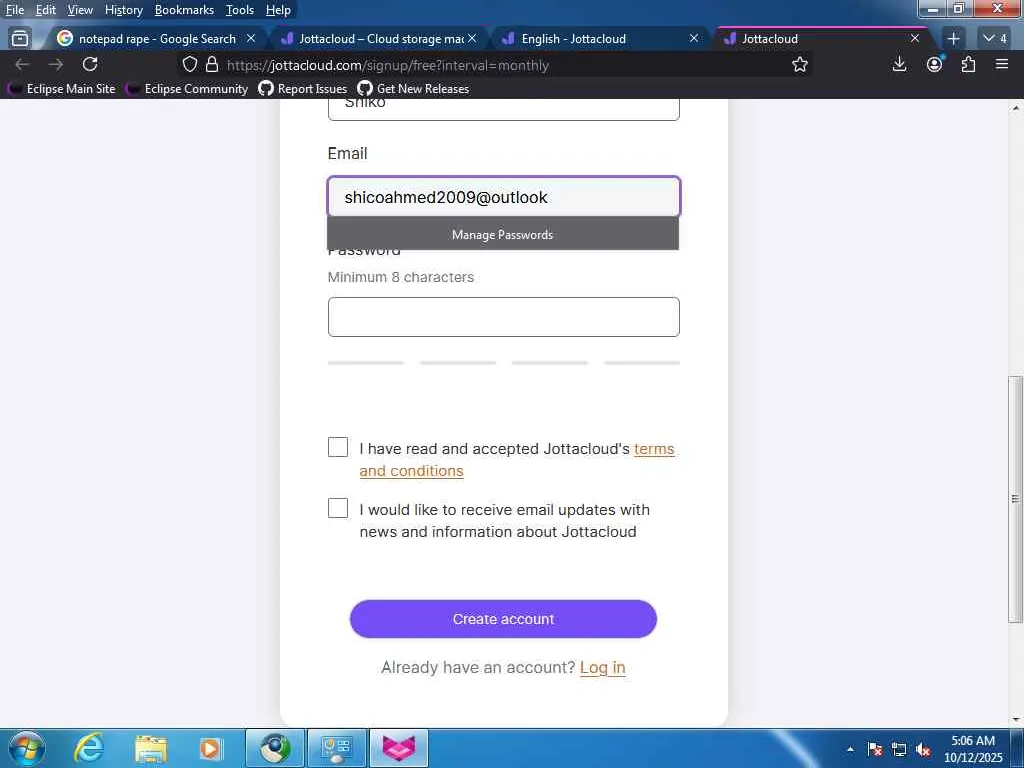1024x768 pixels.
Task: Close the English - Jottacloud tab
Action: (x=694, y=39)
